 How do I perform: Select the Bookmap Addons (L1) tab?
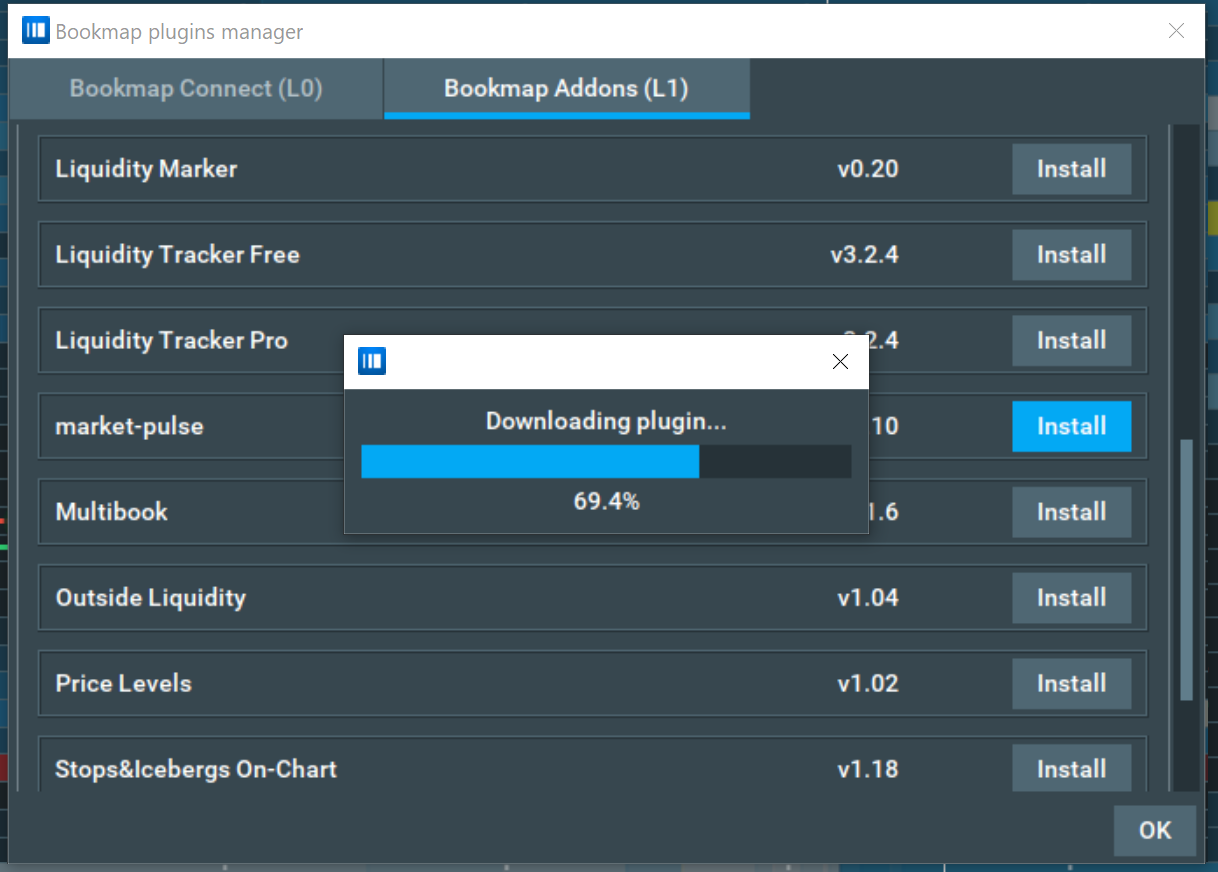click(567, 89)
